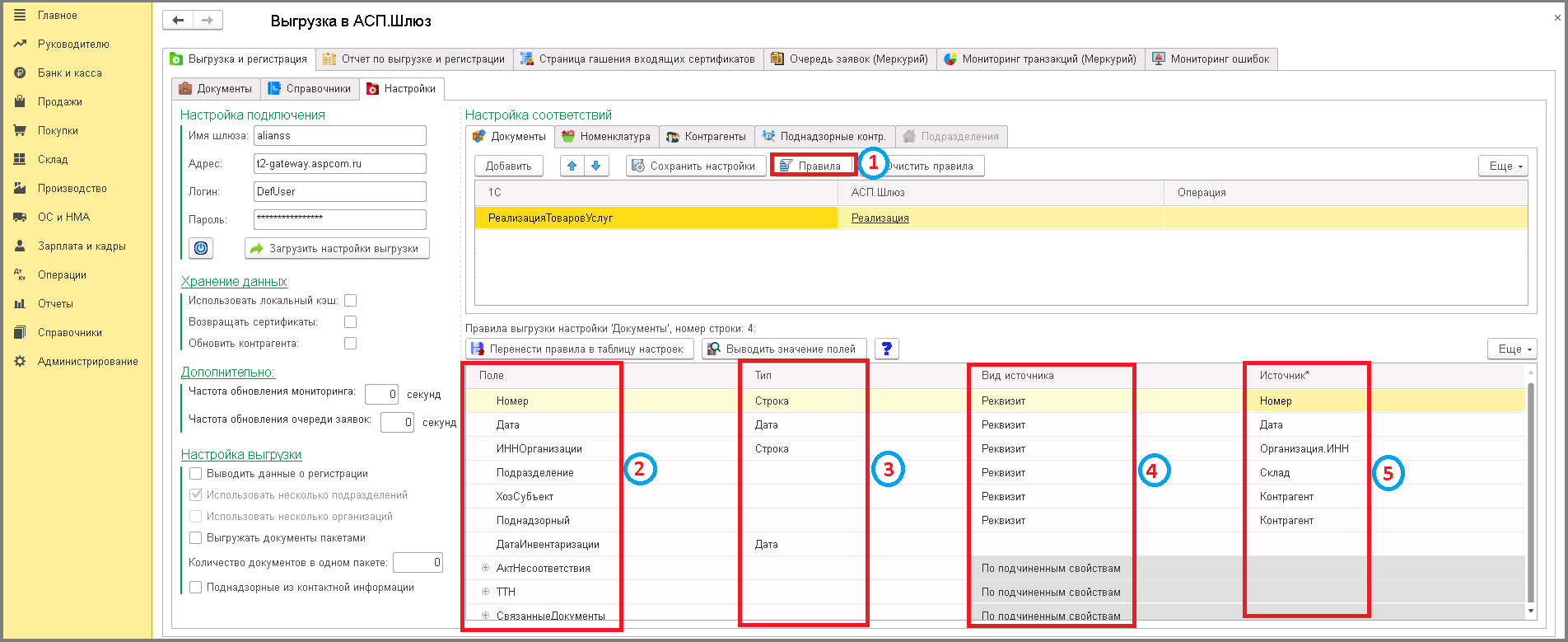The image size is (1568, 642).
Task: Click rules table vertical scrollbar
Action: (x=1531, y=493)
